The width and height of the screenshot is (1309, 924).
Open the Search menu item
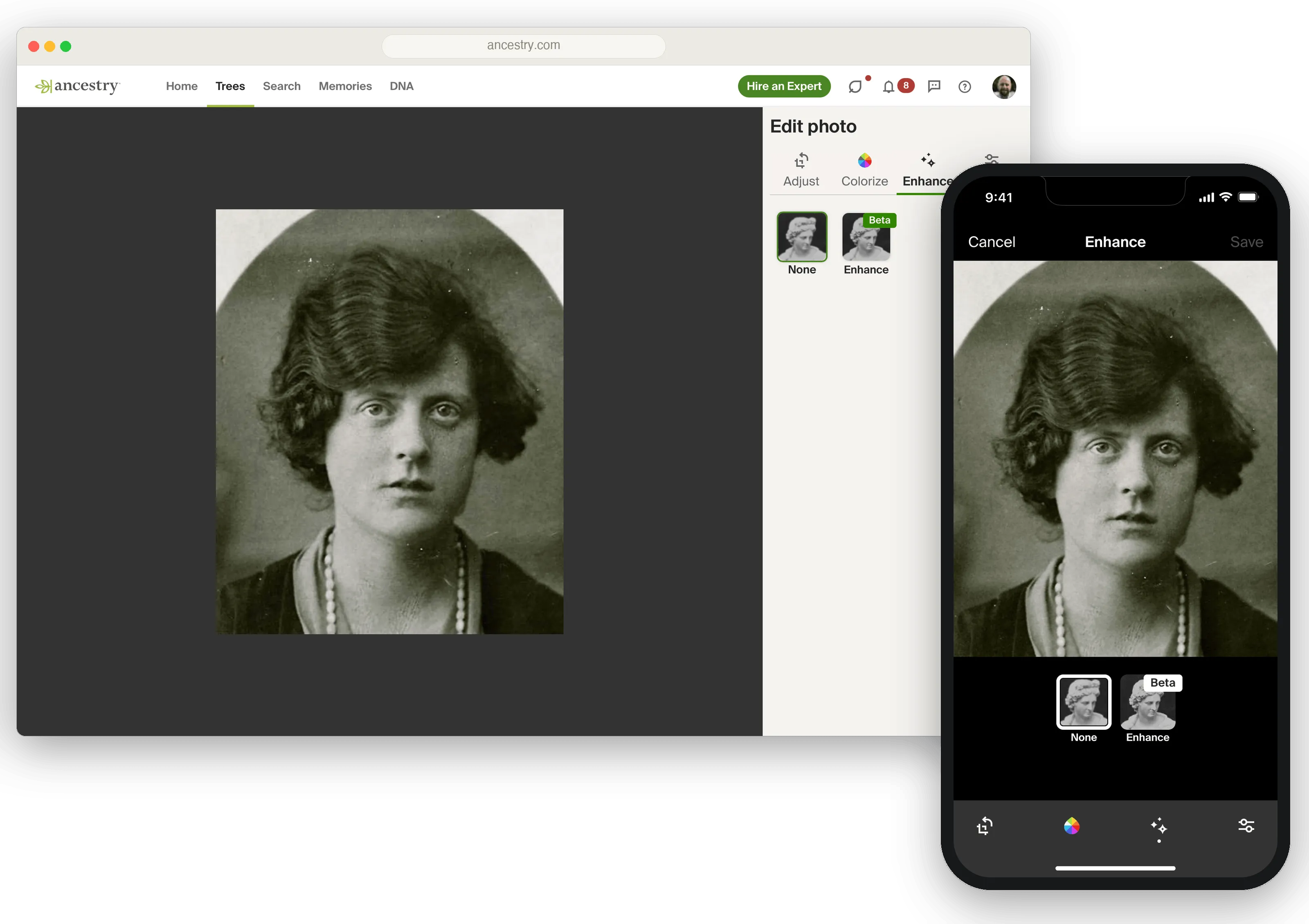coord(282,86)
